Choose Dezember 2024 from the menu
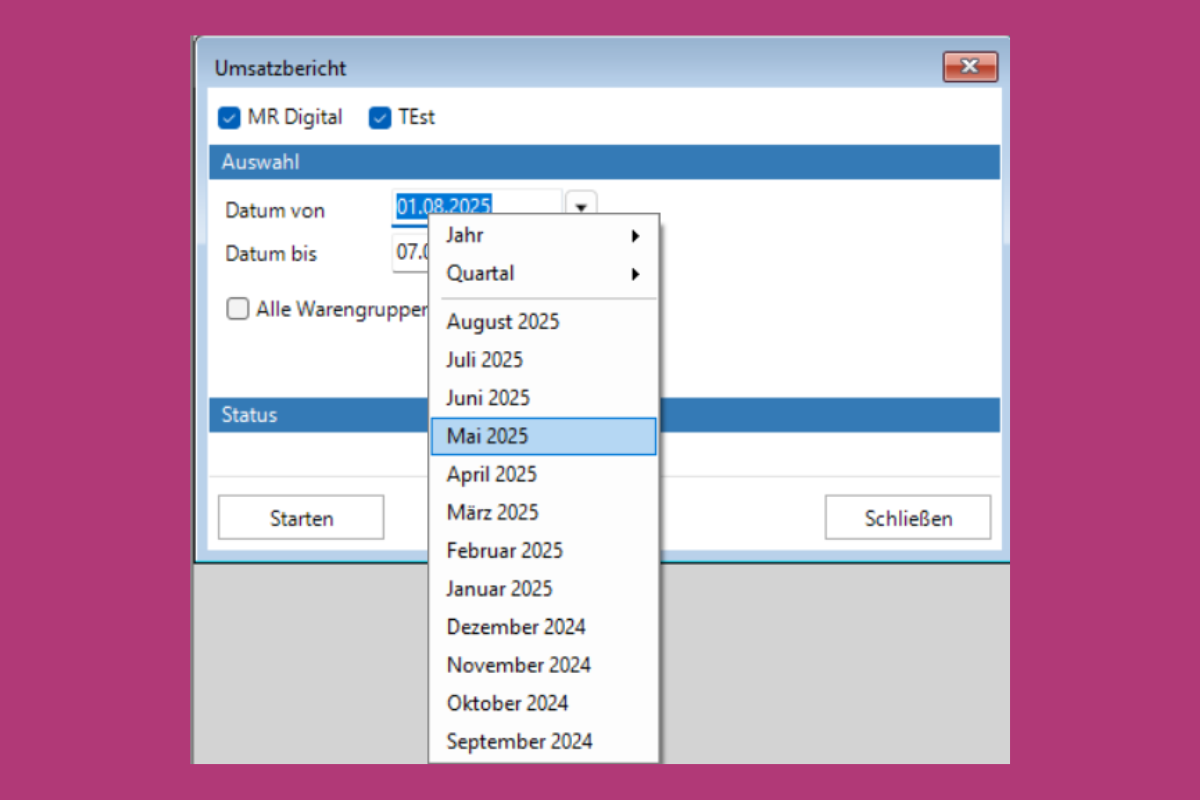 point(516,627)
